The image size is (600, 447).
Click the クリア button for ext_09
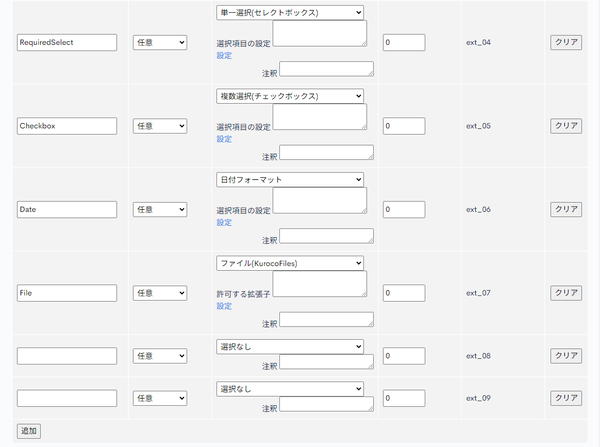click(x=566, y=398)
